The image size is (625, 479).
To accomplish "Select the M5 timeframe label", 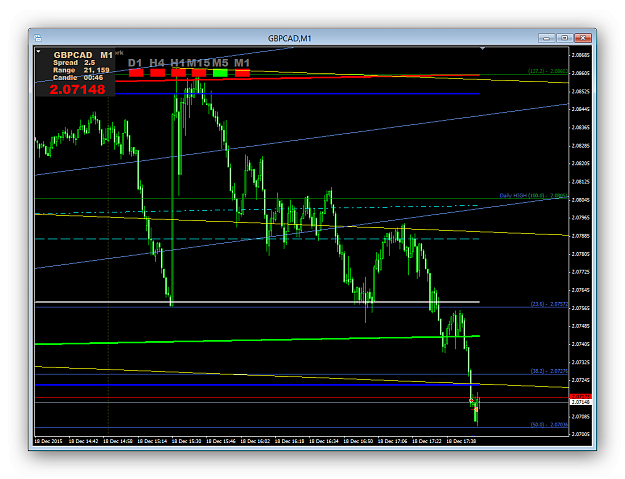I will tap(220, 63).
